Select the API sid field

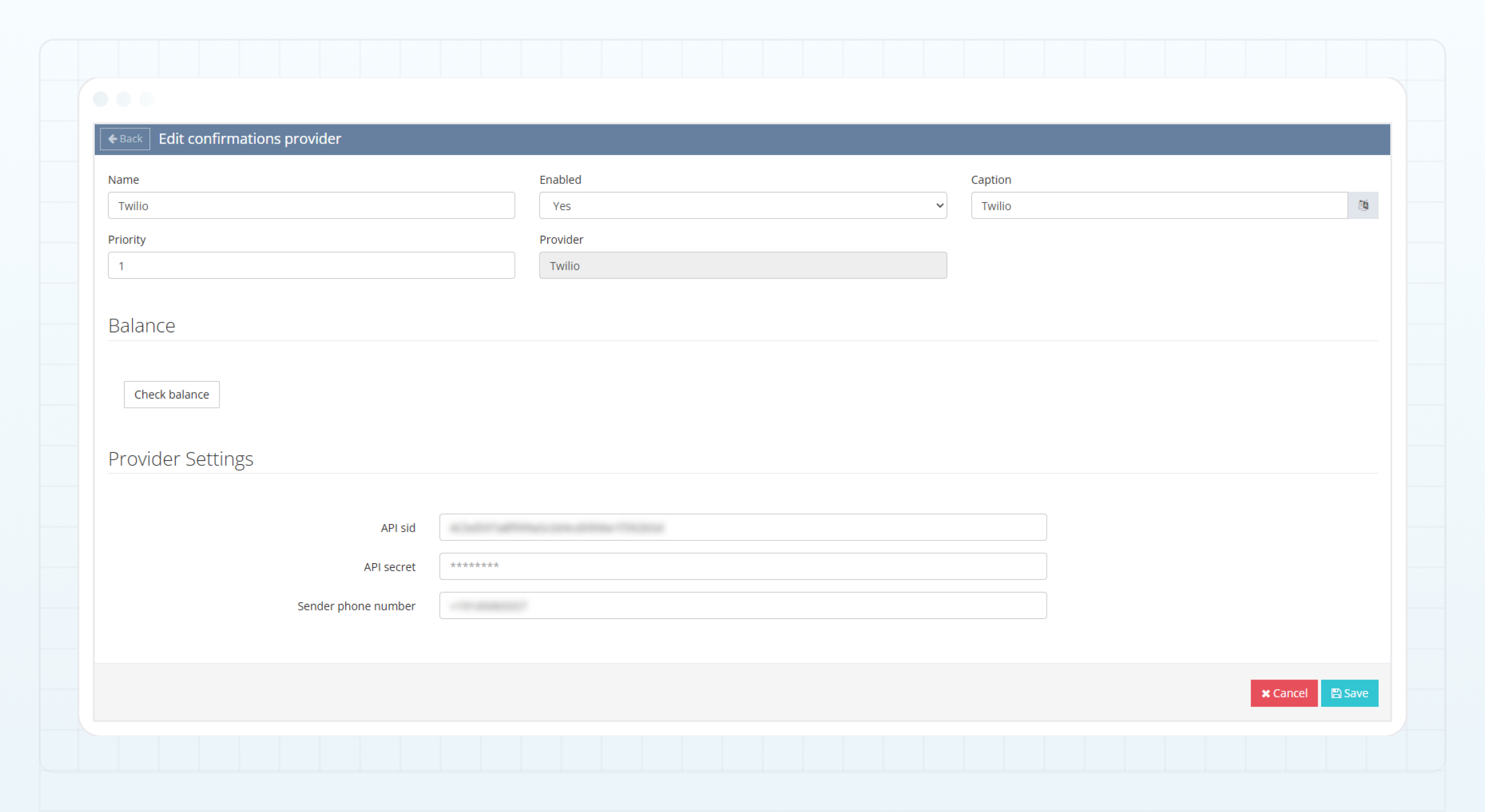[x=742, y=527]
